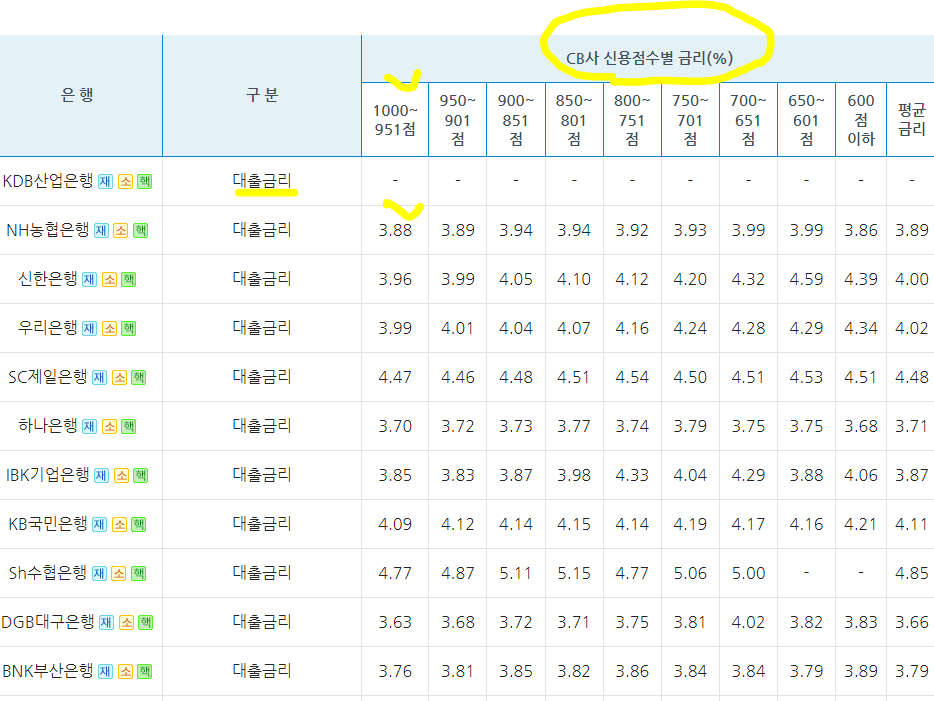Click 우리은행's blue 재 badge
The height and width of the screenshot is (701, 934).
coord(89,328)
